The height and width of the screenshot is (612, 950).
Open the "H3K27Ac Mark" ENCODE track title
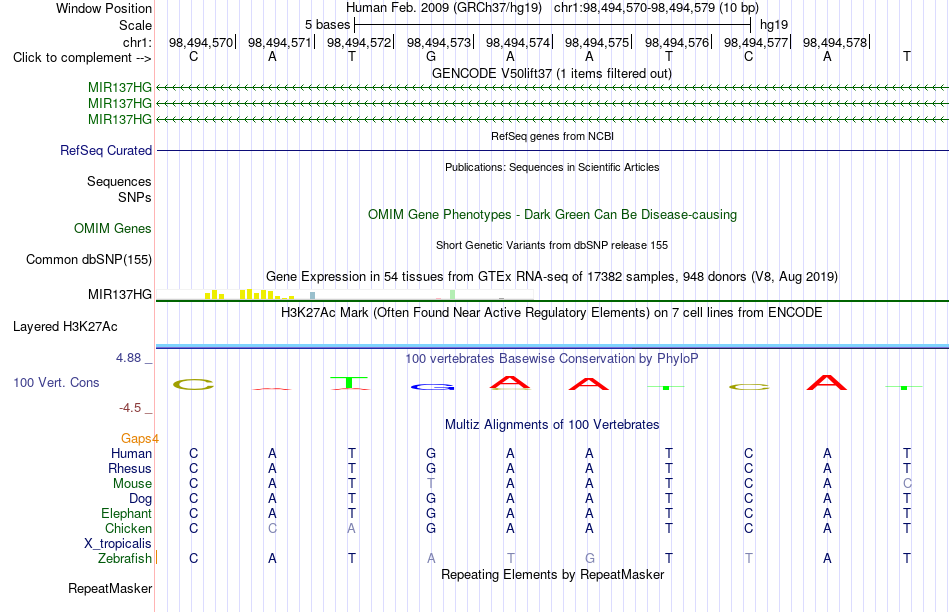[x=552, y=313]
